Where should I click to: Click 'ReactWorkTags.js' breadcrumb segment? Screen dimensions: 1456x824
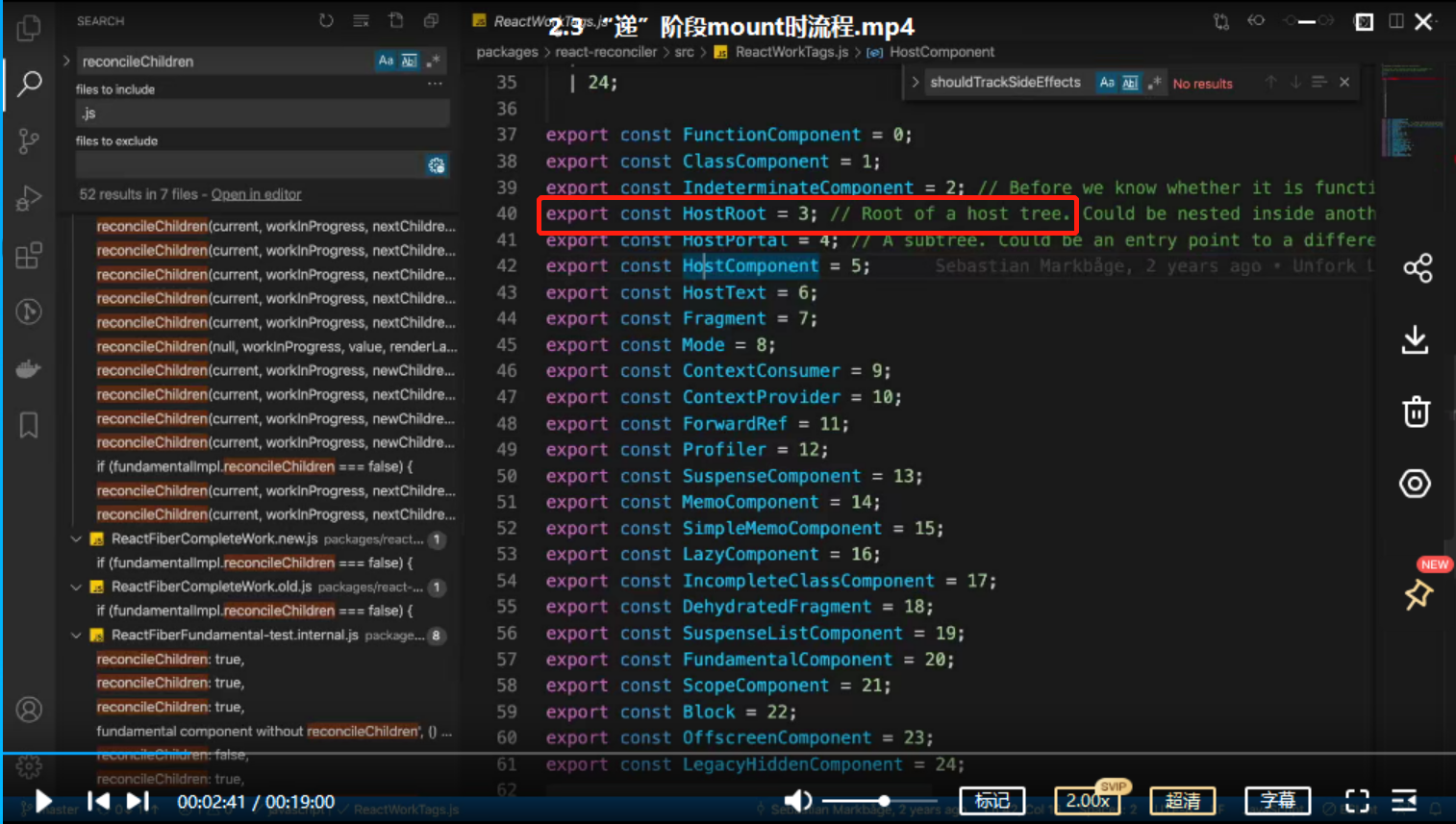791,52
